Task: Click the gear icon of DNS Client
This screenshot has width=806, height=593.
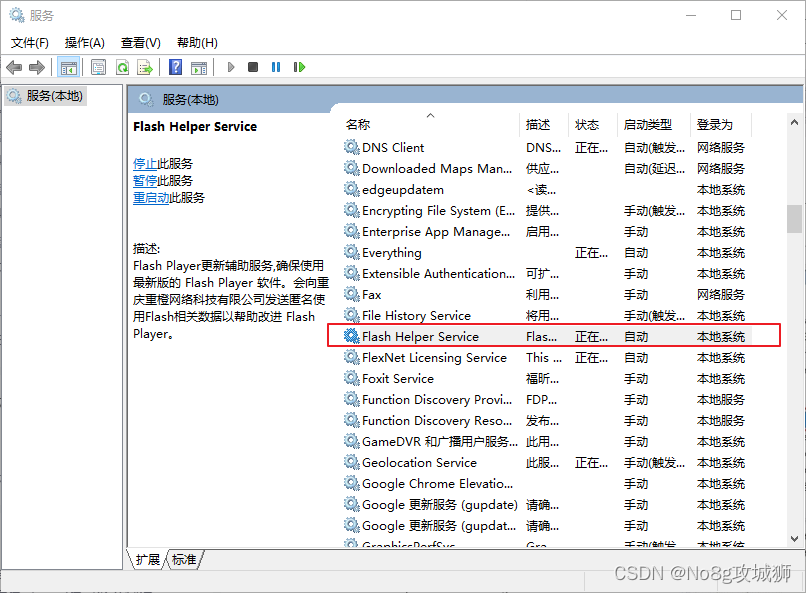Action: (352, 147)
